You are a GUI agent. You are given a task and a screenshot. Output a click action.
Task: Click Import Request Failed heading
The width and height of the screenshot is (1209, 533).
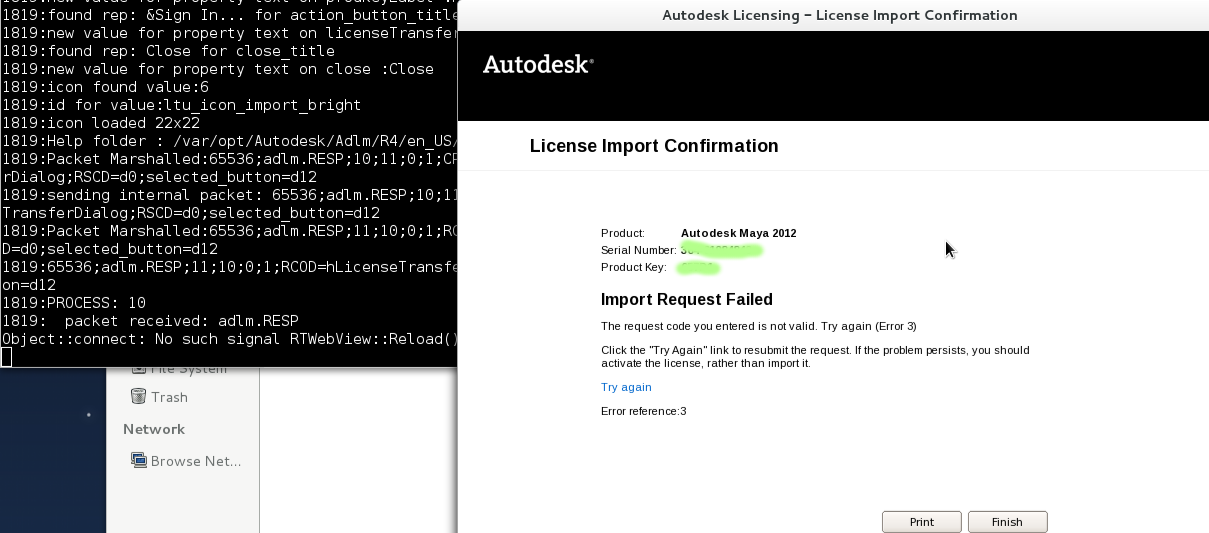pyautogui.click(x=687, y=299)
